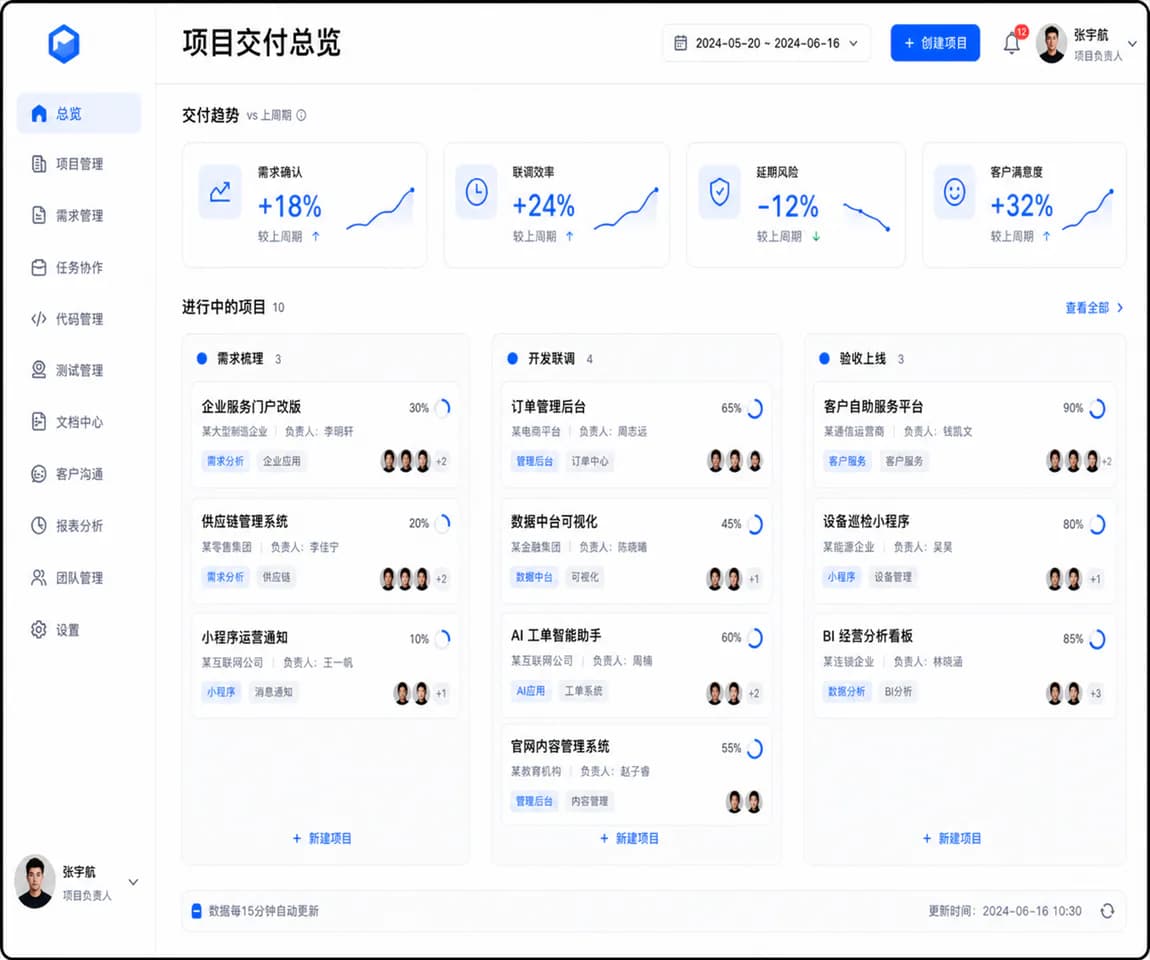
Task: Click the 90% progress ring on 客户自助服务平台
Action: pos(1097,408)
